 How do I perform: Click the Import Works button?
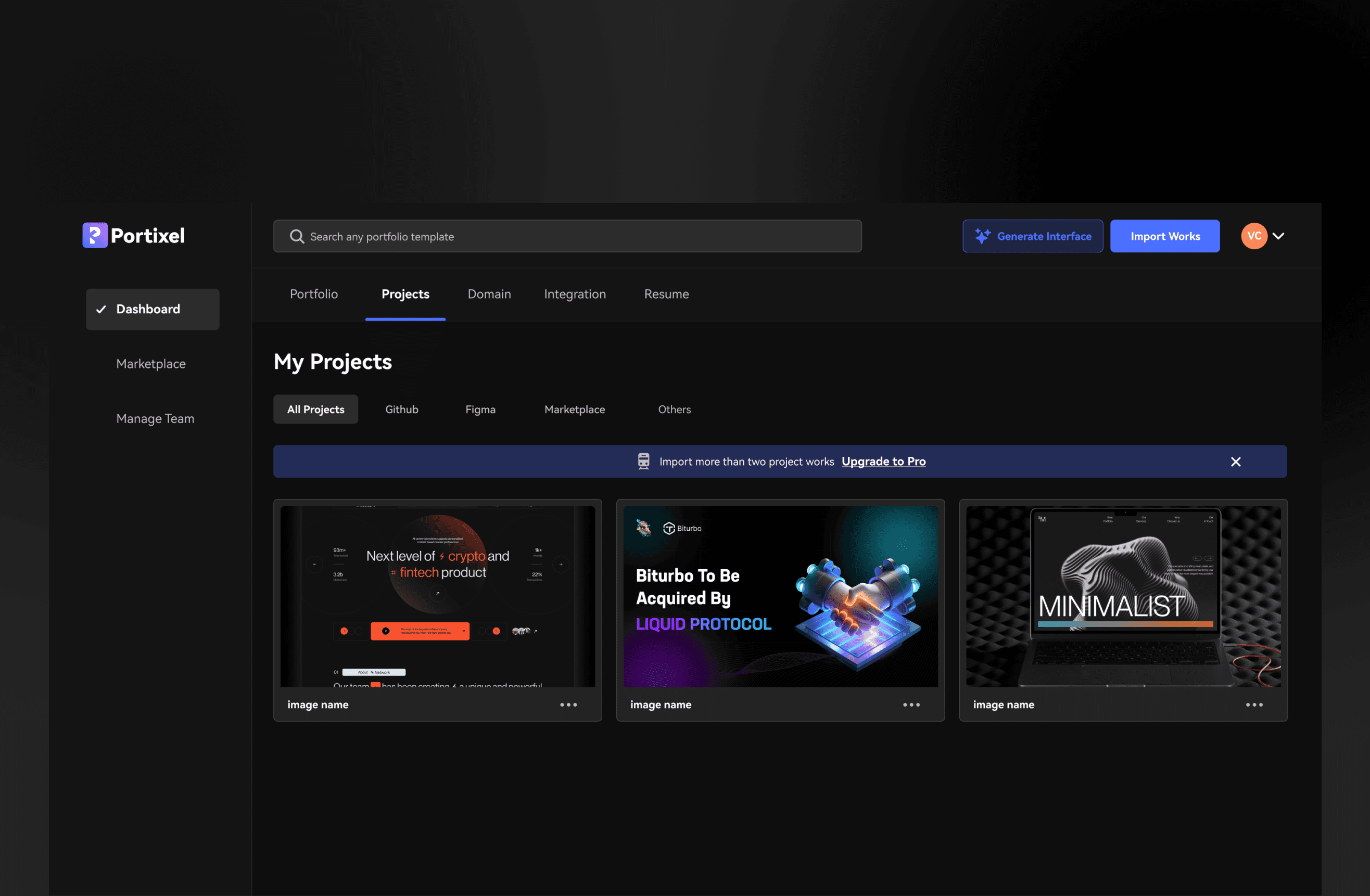coord(1164,236)
